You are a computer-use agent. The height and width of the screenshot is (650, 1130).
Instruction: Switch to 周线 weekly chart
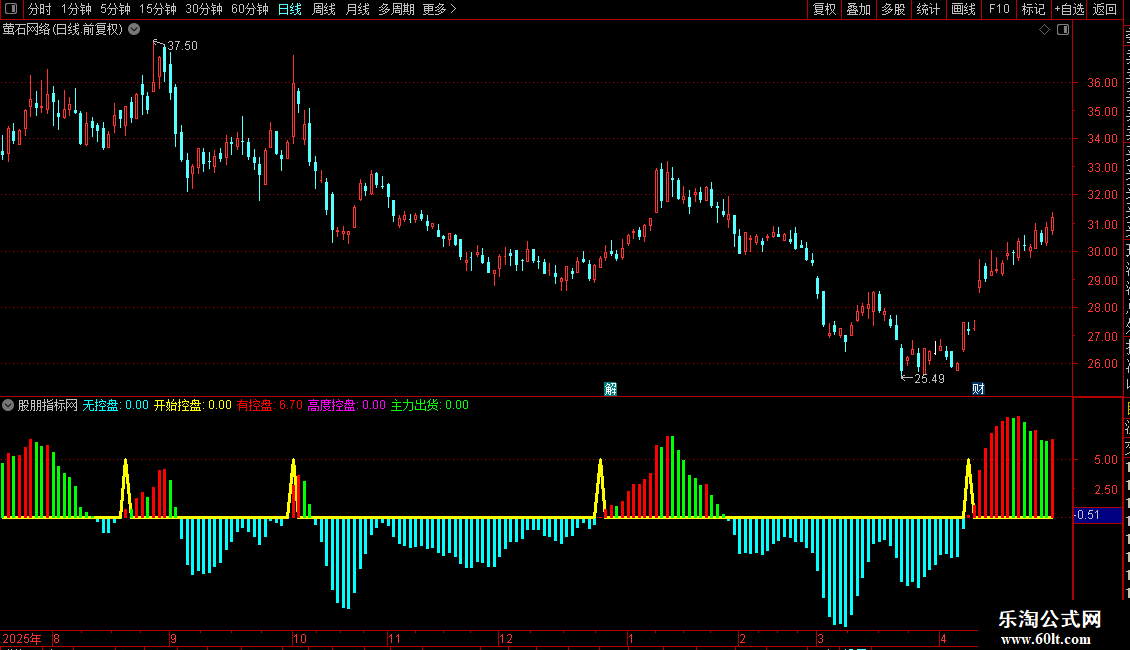324,9
